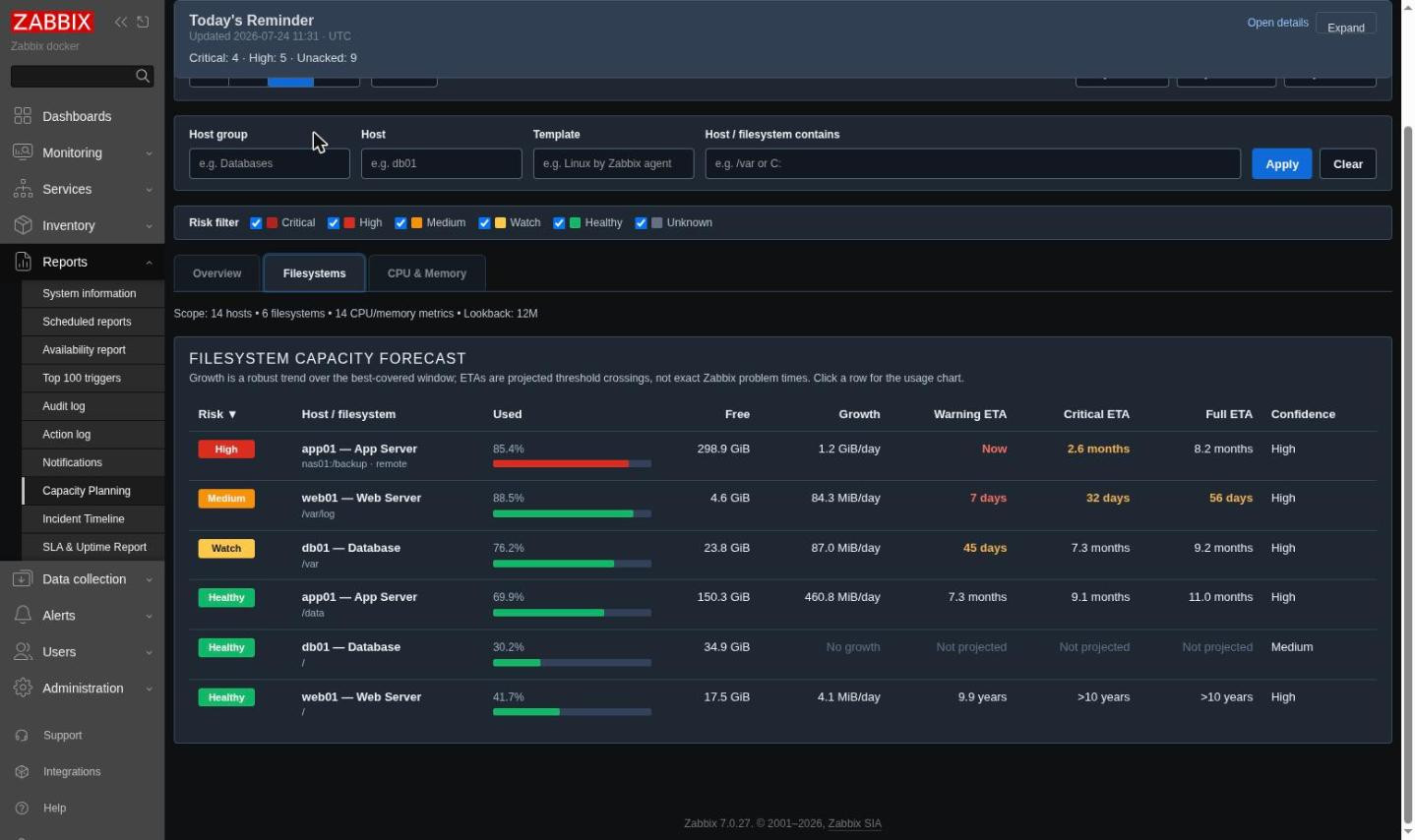Screen dimensions: 1415x840
Task: Open the Overview tab
Action: point(216,273)
